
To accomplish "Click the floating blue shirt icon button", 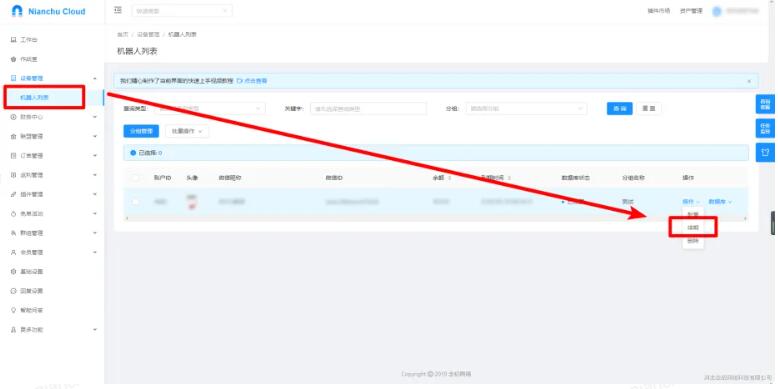I will coord(765,152).
